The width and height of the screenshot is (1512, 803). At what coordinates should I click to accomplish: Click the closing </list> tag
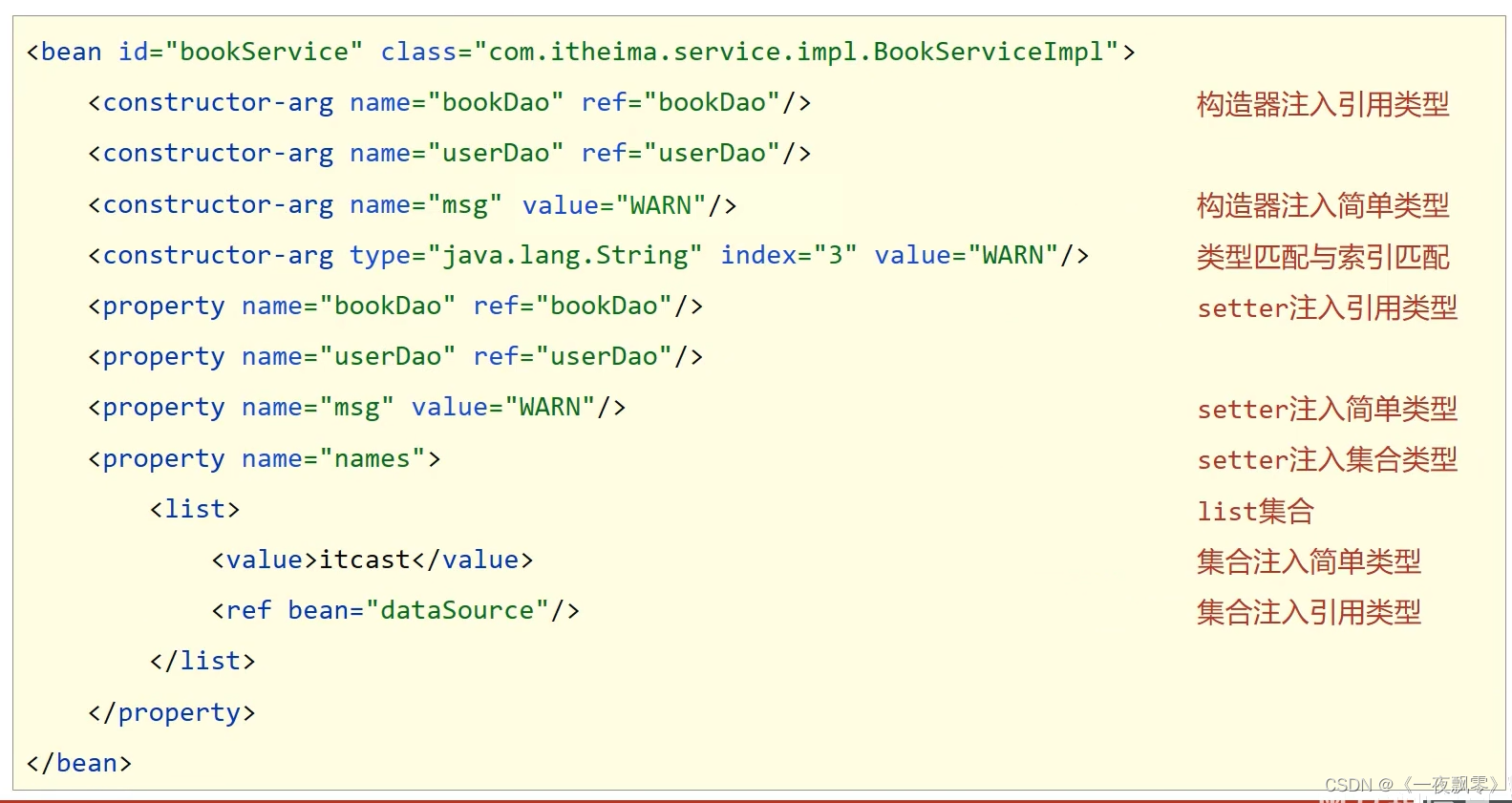202,661
